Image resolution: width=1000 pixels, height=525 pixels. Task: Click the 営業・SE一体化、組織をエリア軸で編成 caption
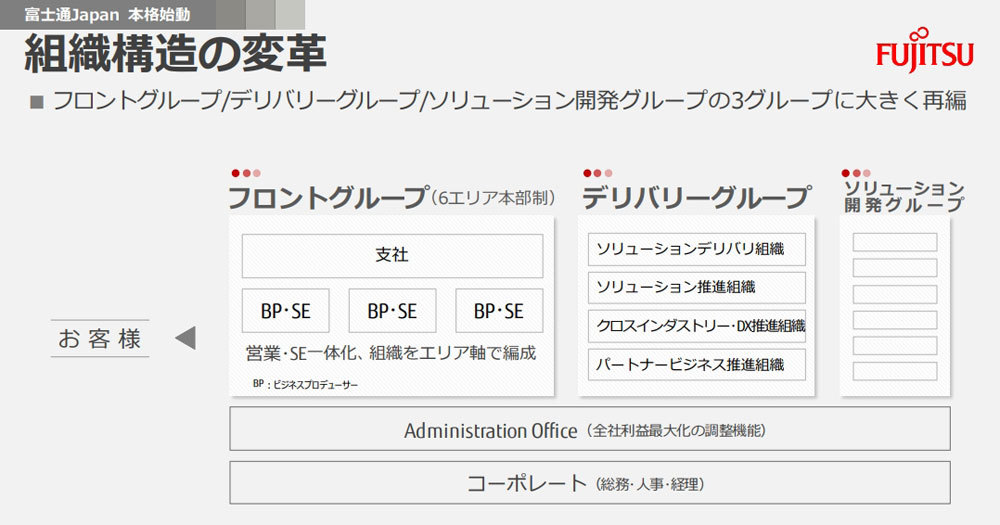(x=391, y=353)
